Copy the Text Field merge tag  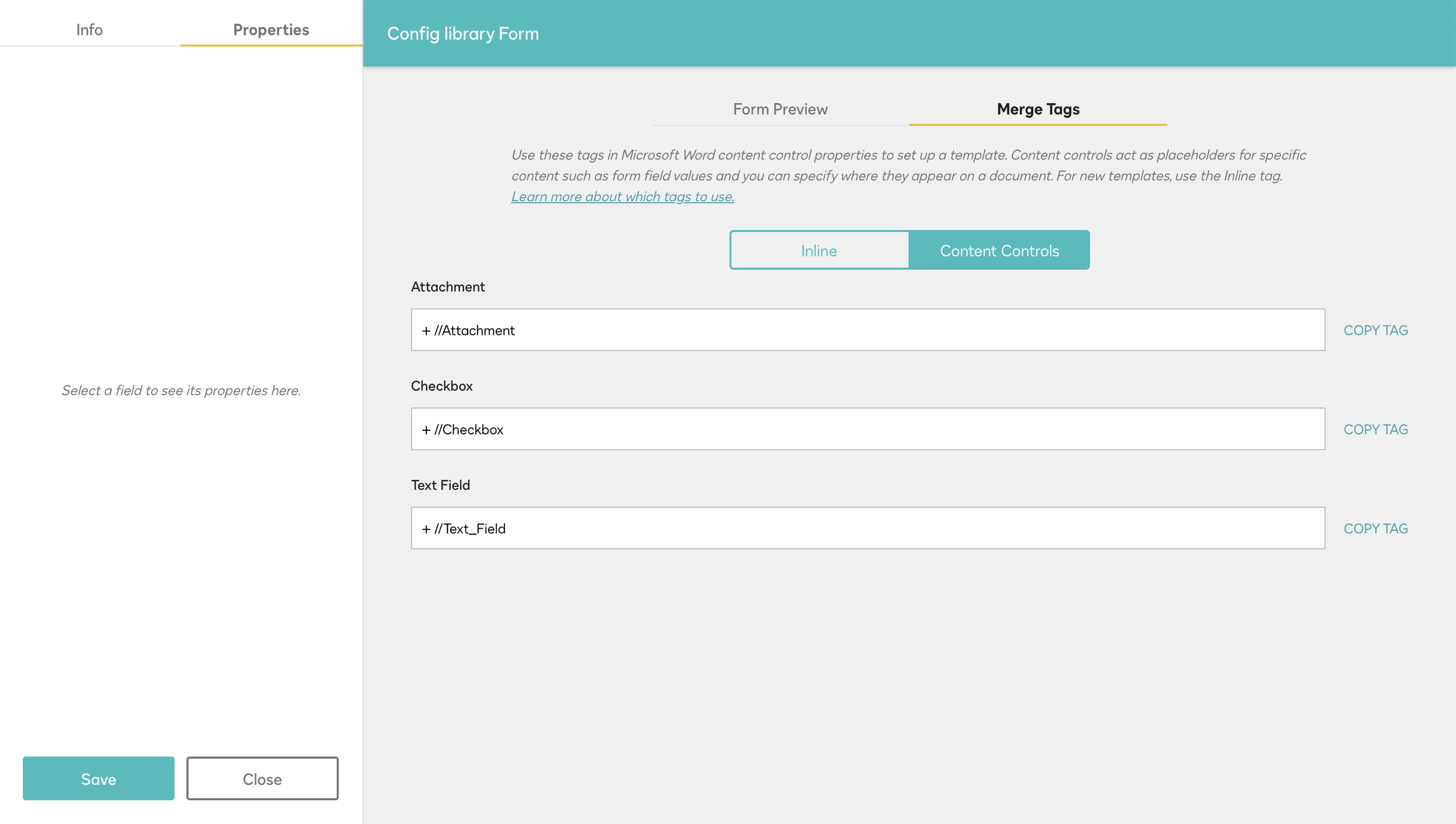point(1375,528)
